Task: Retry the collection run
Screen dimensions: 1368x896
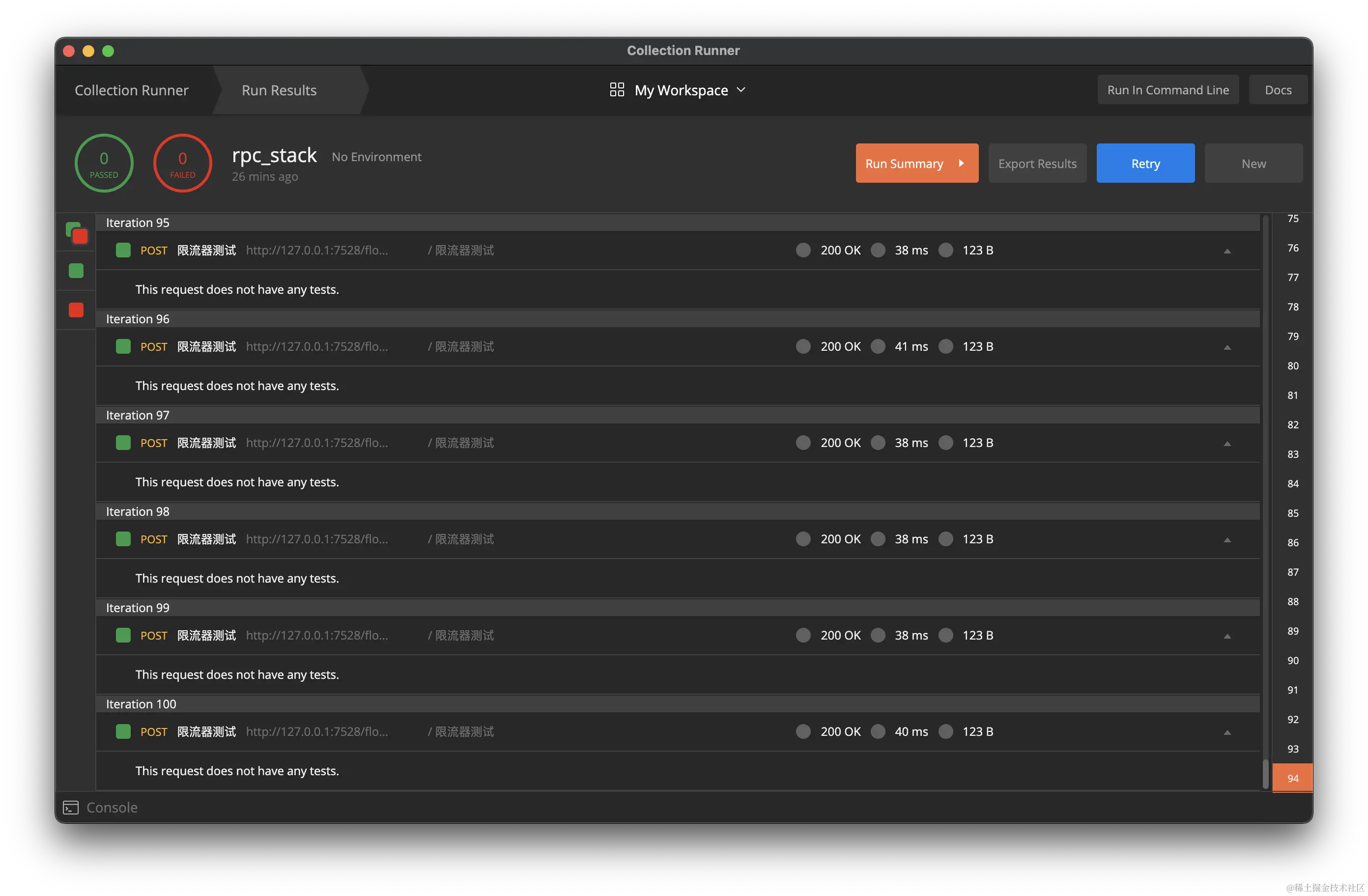Action: click(1145, 163)
